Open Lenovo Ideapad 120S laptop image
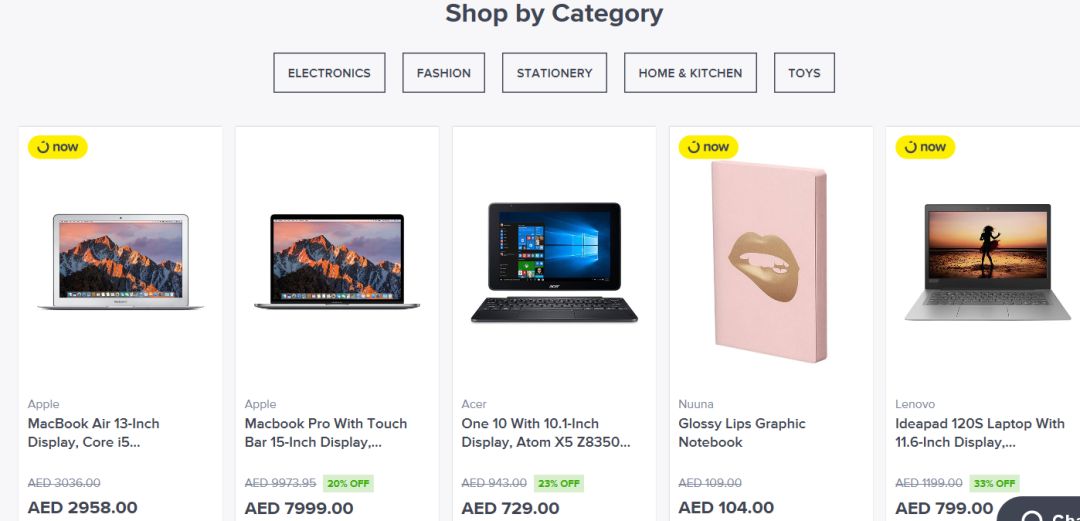Viewport: 1080px width, 521px height. coord(986,262)
